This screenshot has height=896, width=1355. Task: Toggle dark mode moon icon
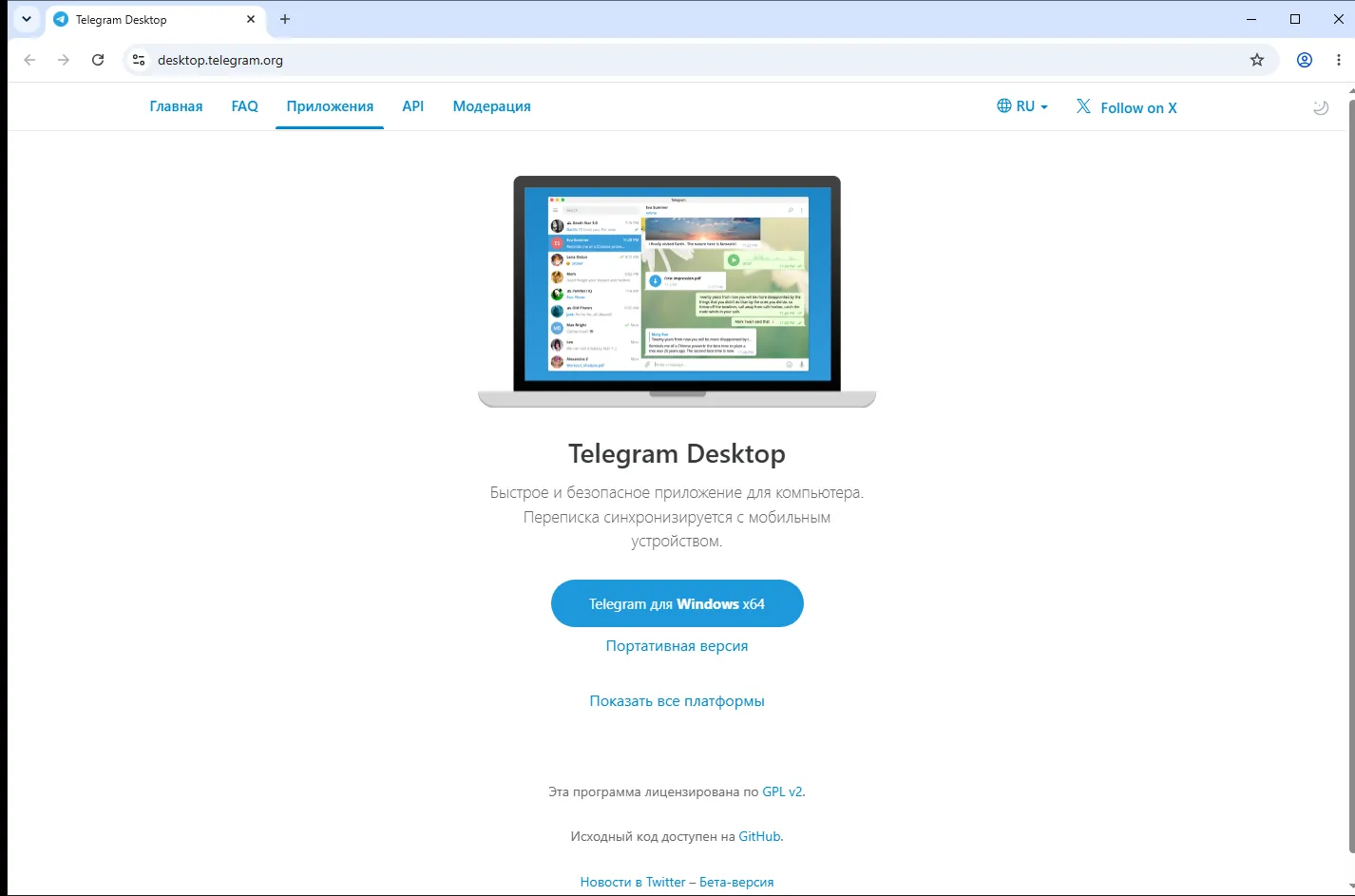pyautogui.click(x=1321, y=107)
